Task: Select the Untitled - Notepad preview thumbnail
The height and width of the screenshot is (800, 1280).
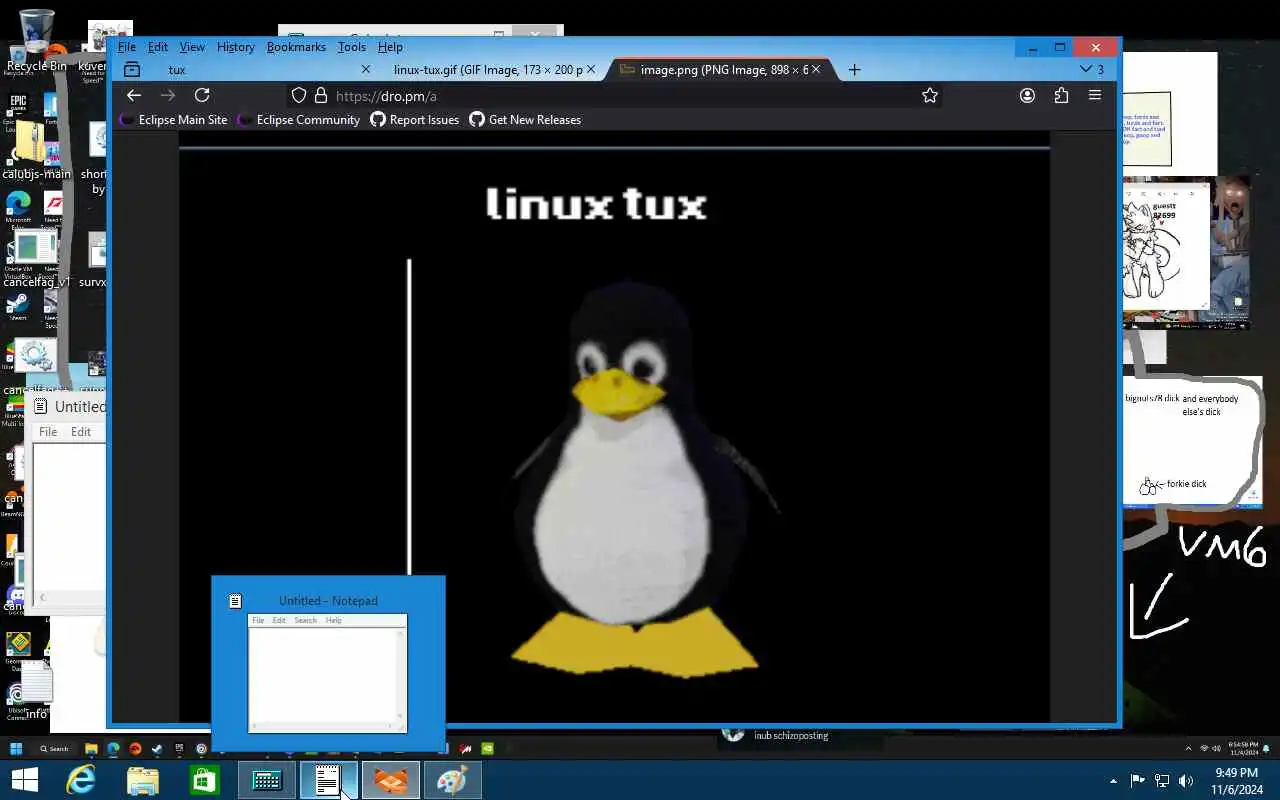Action: pos(328,663)
